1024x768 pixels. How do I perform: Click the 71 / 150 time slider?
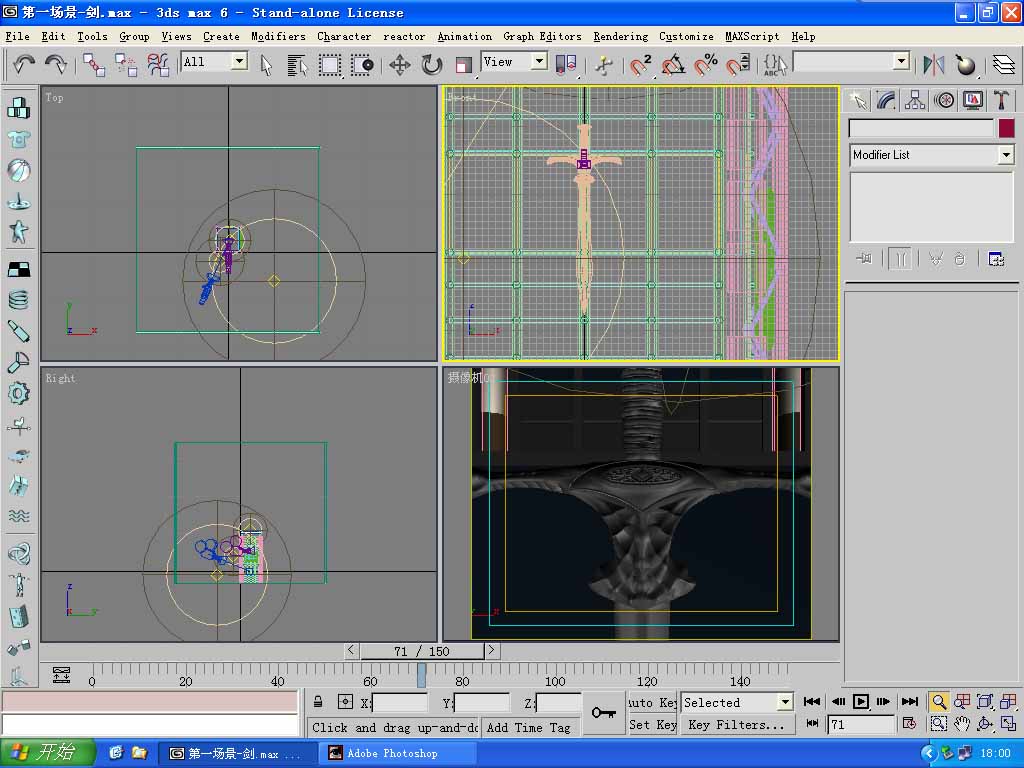click(x=422, y=651)
